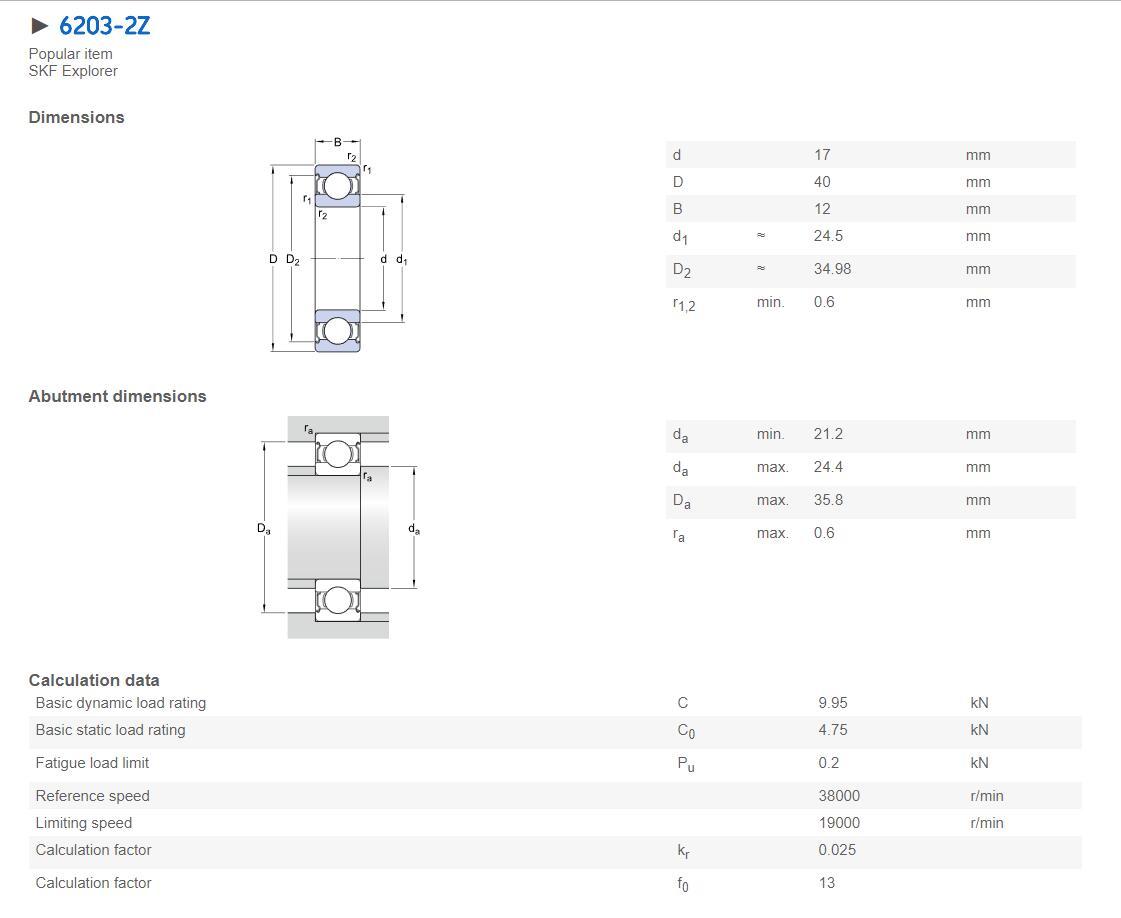Image resolution: width=1121 pixels, height=918 pixels.
Task: Select the Abutment dimensions heading
Action: 117,396
